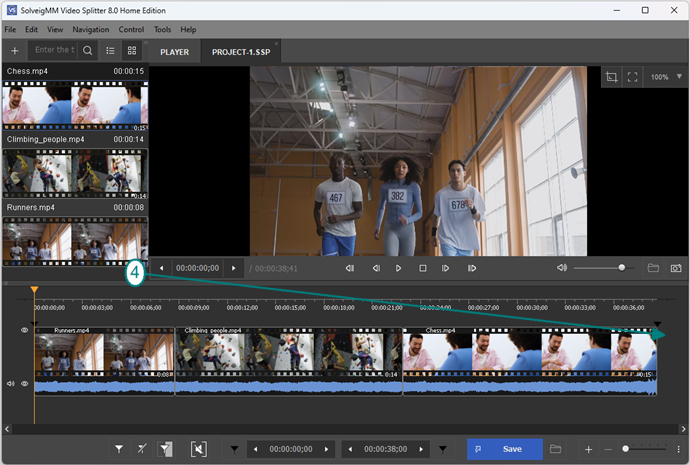Mute the player volume speaker icon

[562, 267]
